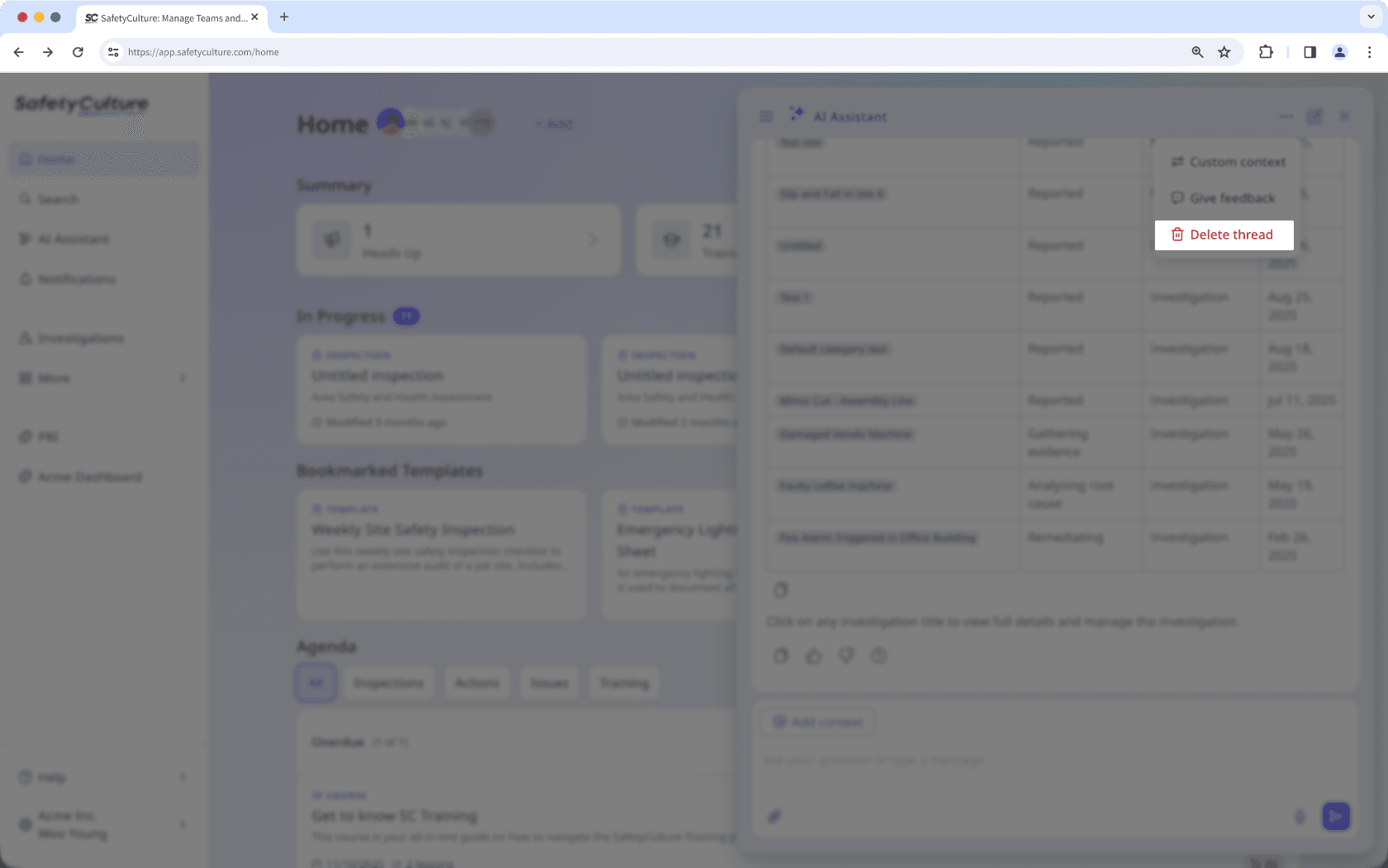The height and width of the screenshot is (868, 1388).
Task: Click the microphone icon in the message box
Action: [1300, 816]
